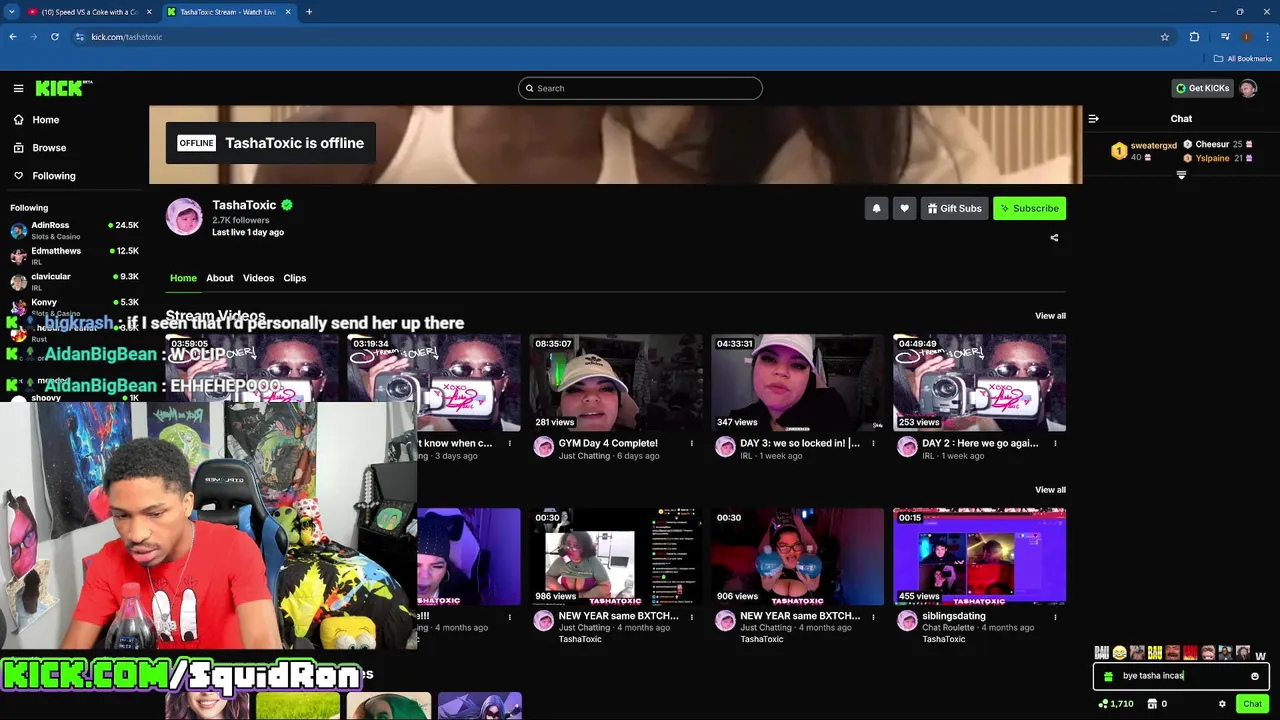Open the browser tab search dropdown
The height and width of the screenshot is (720, 1280).
click(x=12, y=12)
